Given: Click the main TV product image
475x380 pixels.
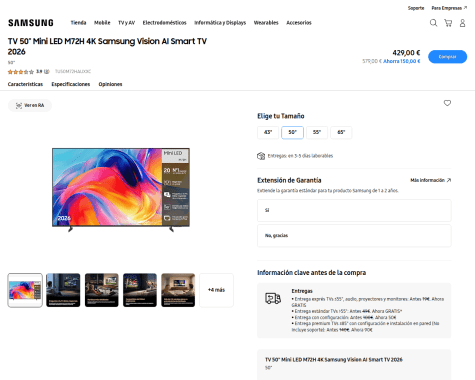Looking at the screenshot, I should click(121, 189).
